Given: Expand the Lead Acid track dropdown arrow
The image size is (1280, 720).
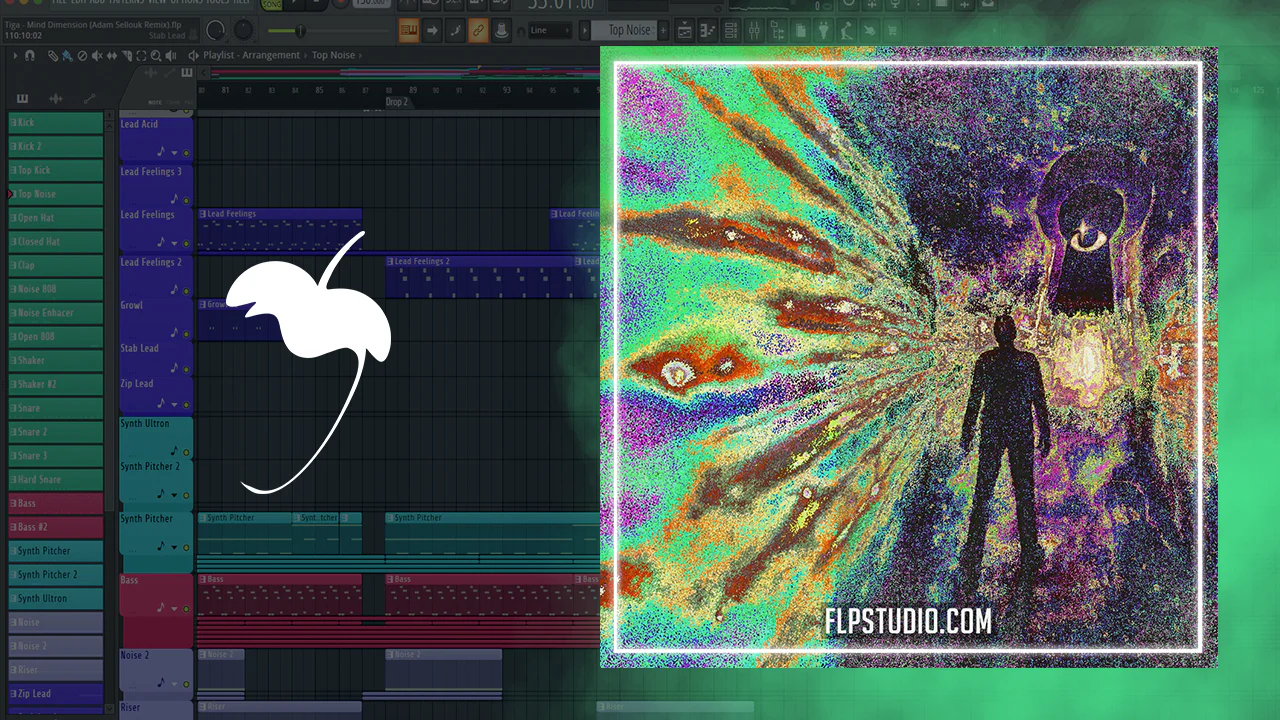Looking at the screenshot, I should [x=175, y=153].
